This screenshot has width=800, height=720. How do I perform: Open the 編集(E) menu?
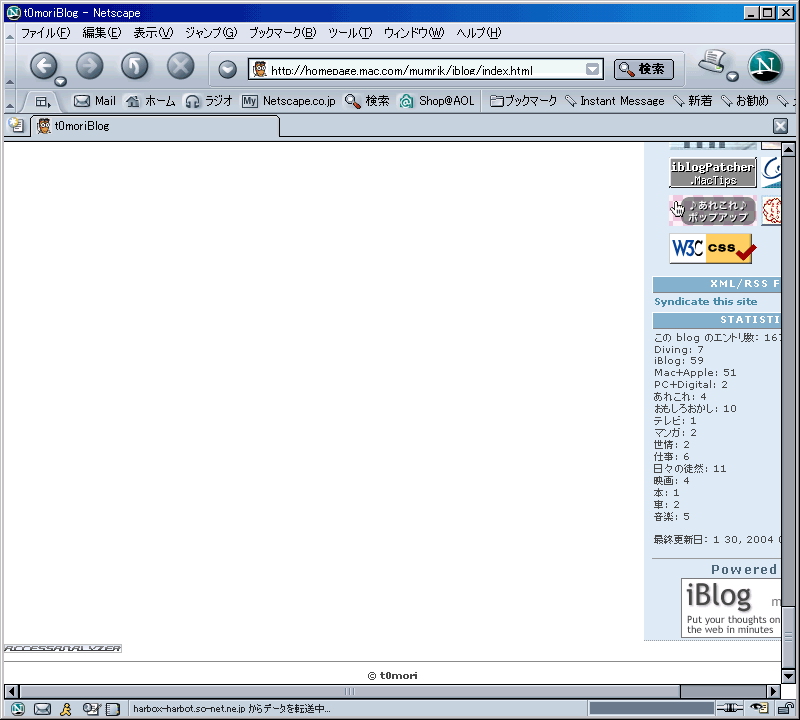(x=102, y=33)
